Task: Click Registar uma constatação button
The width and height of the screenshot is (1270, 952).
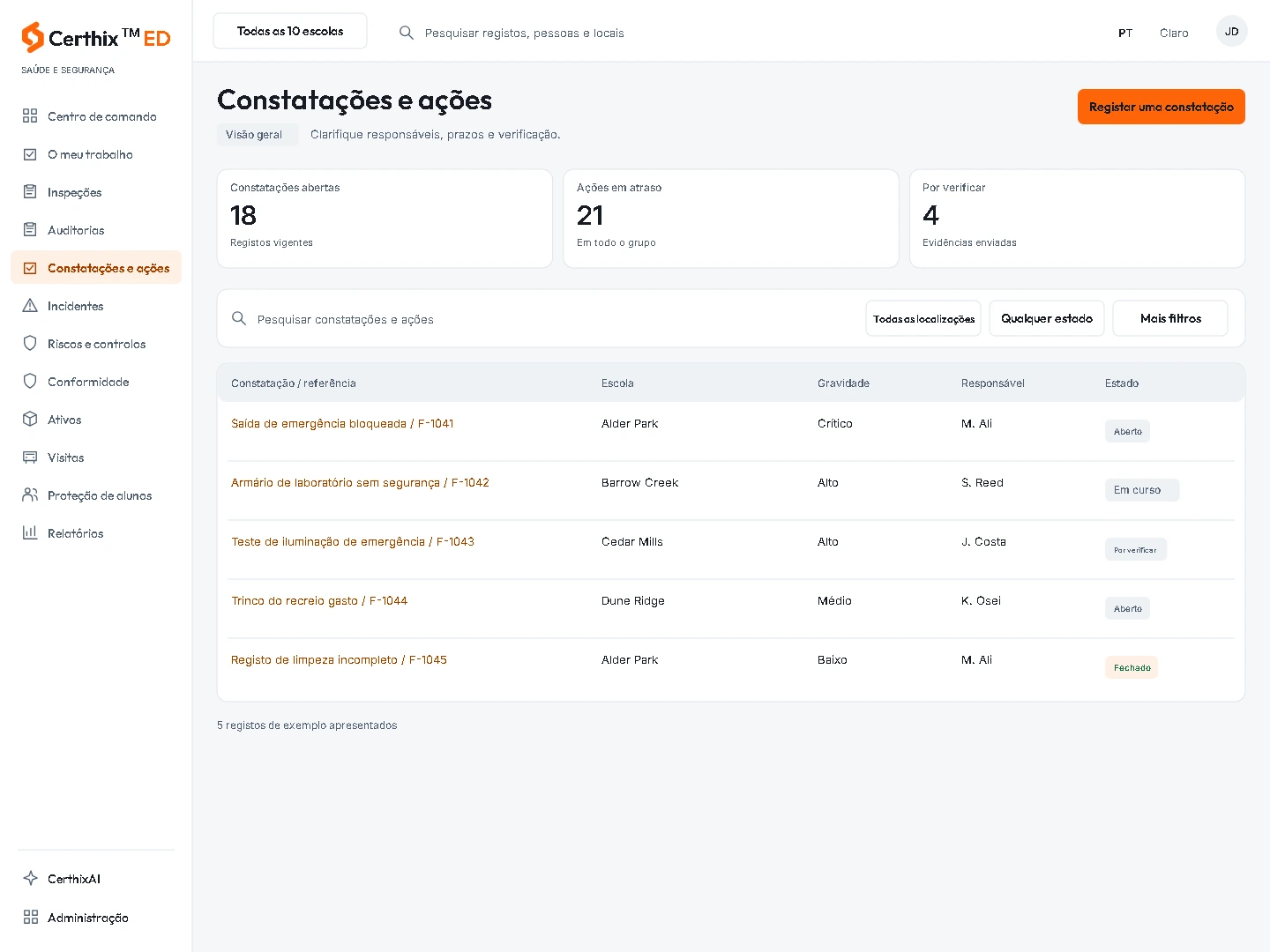Action: click(x=1161, y=107)
